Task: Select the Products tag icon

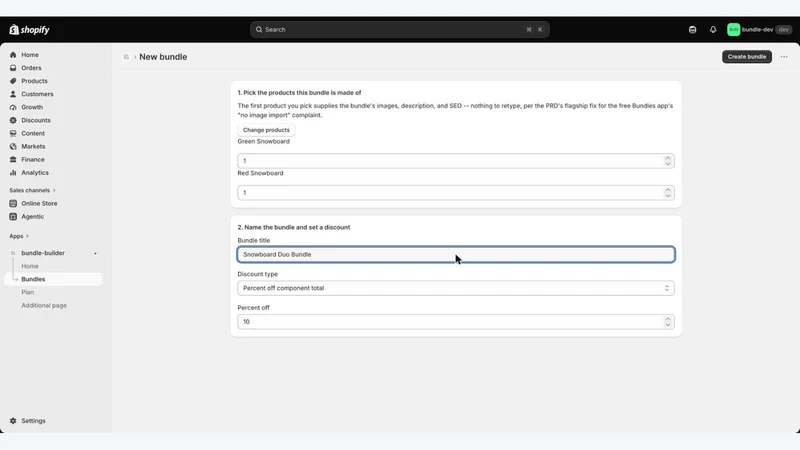Action: coord(13,81)
